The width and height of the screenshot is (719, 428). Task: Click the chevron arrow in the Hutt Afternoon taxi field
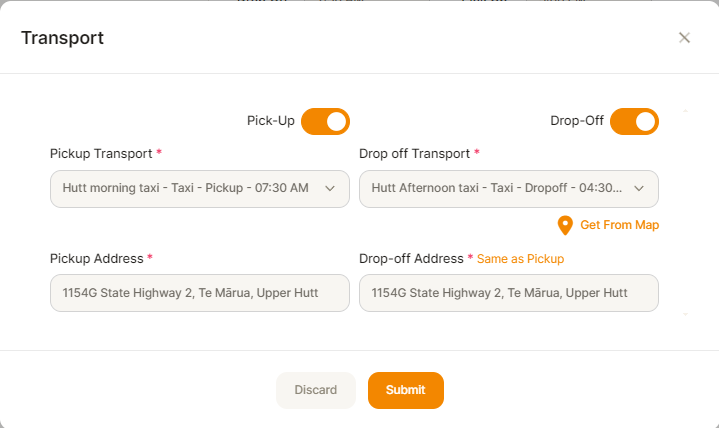click(x=639, y=189)
